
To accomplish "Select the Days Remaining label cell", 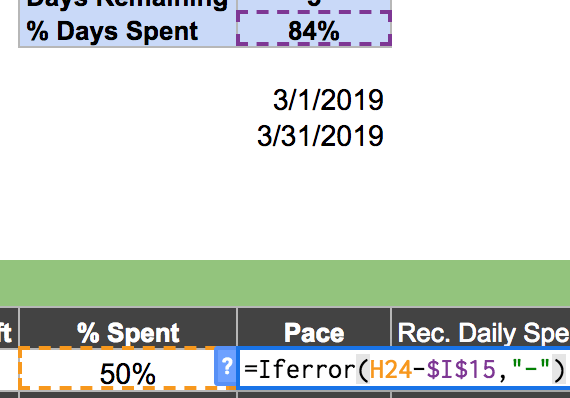I will point(128,4).
